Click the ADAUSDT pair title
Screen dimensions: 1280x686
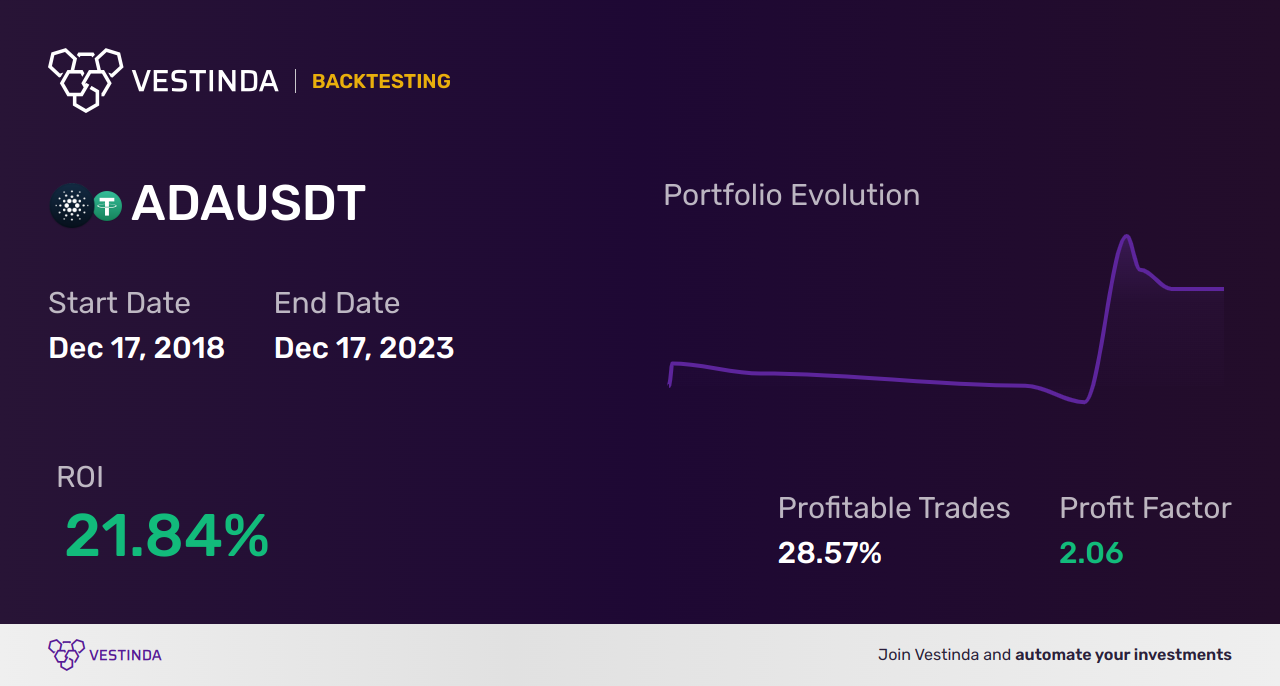[x=248, y=204]
